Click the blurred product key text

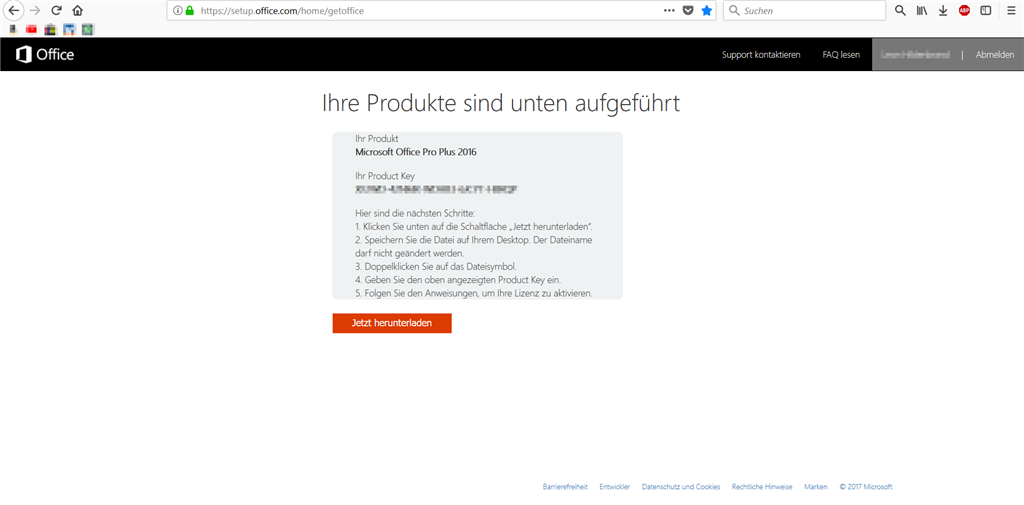[436, 189]
